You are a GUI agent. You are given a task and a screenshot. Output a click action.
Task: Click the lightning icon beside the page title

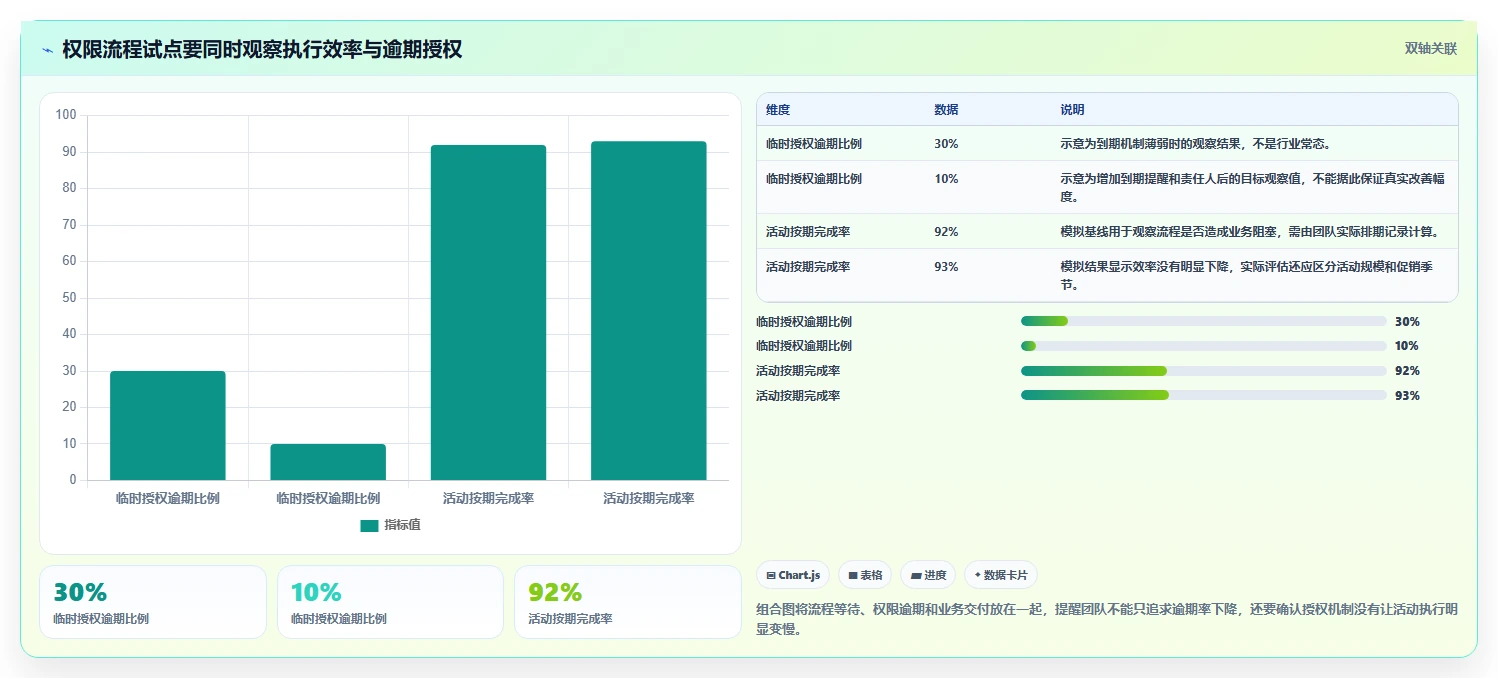click(x=47, y=49)
